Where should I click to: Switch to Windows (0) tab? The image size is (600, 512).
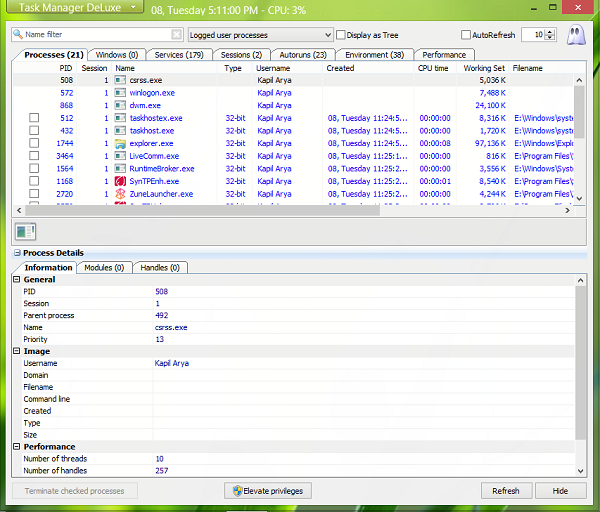(x=117, y=55)
